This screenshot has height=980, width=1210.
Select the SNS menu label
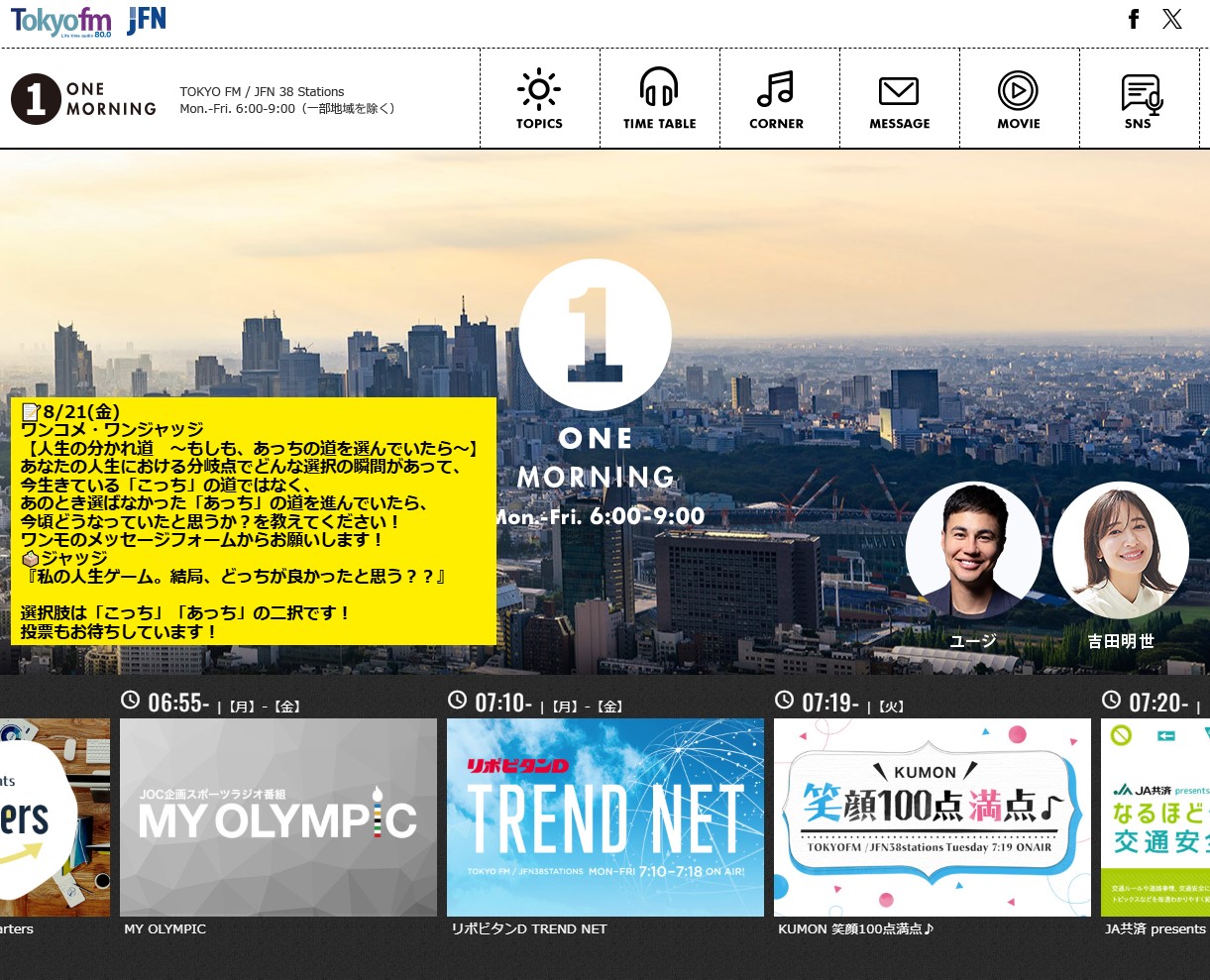(1138, 124)
